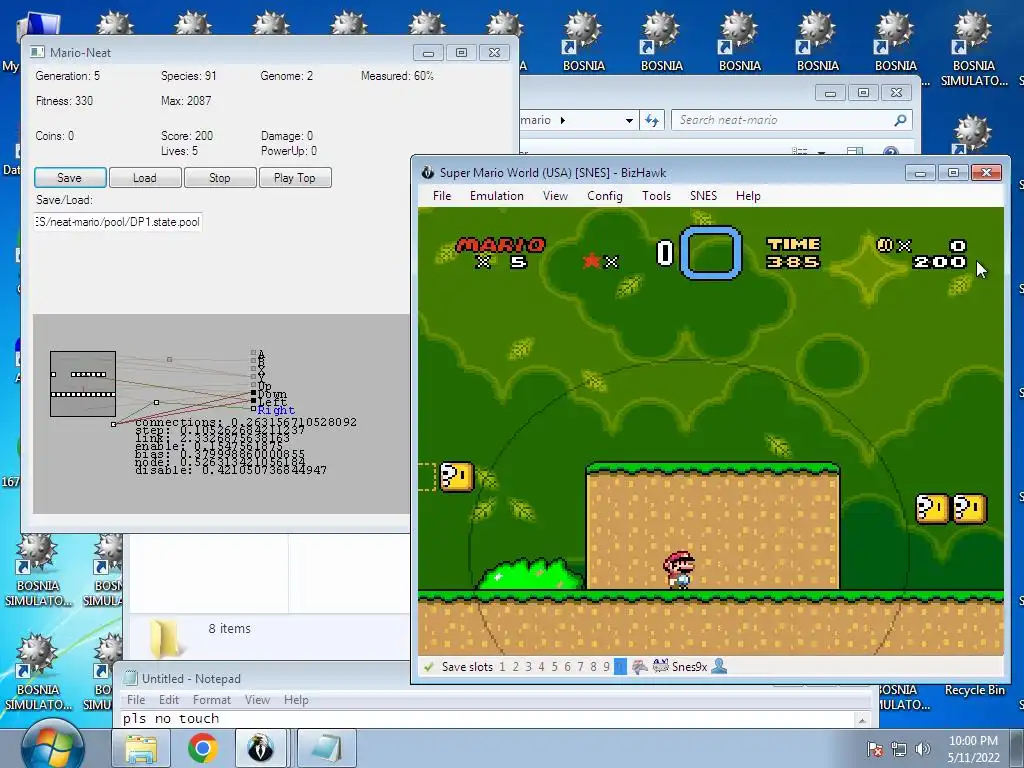This screenshot has height=768, width=1024.
Task: Open the SNES menu in BizHawk
Action: (703, 196)
